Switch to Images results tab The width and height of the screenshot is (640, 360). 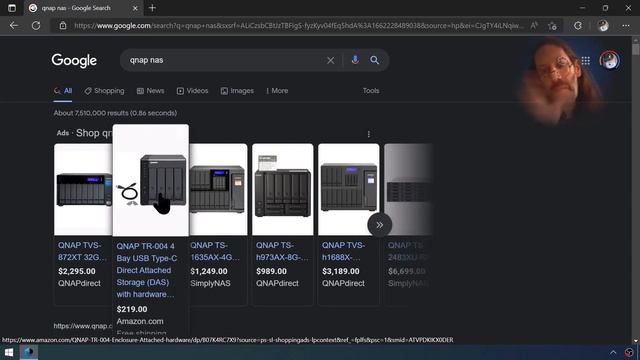237,91
